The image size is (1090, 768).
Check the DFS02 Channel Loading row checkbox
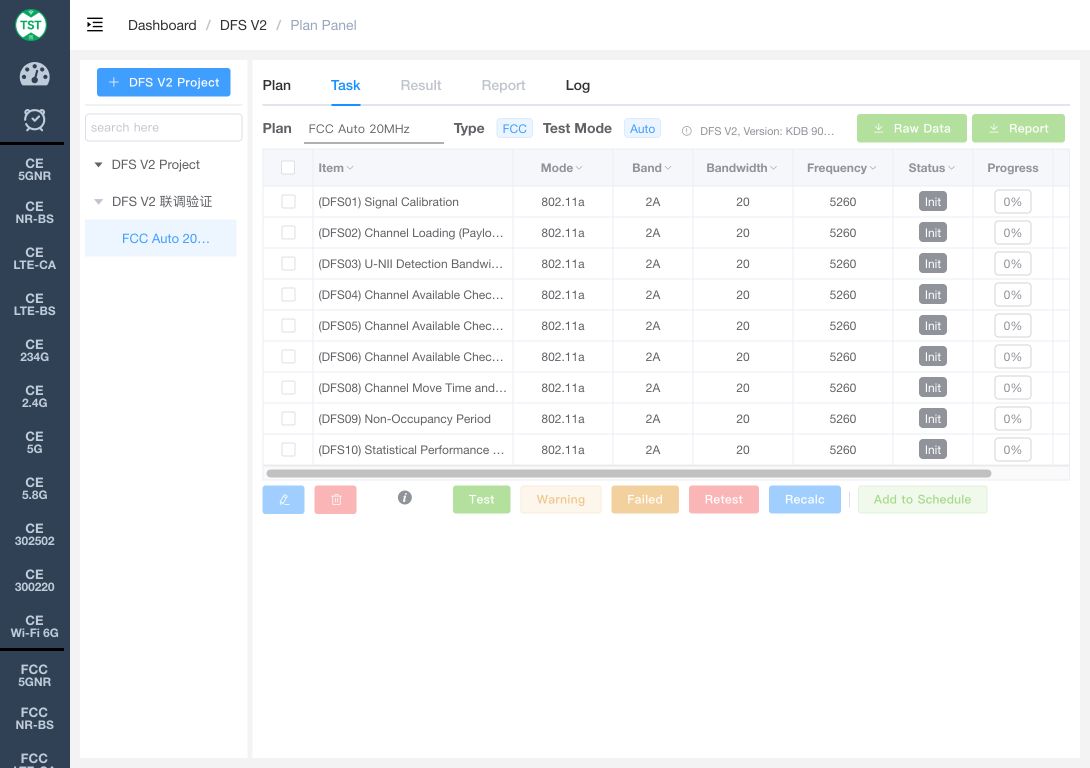[288, 233]
